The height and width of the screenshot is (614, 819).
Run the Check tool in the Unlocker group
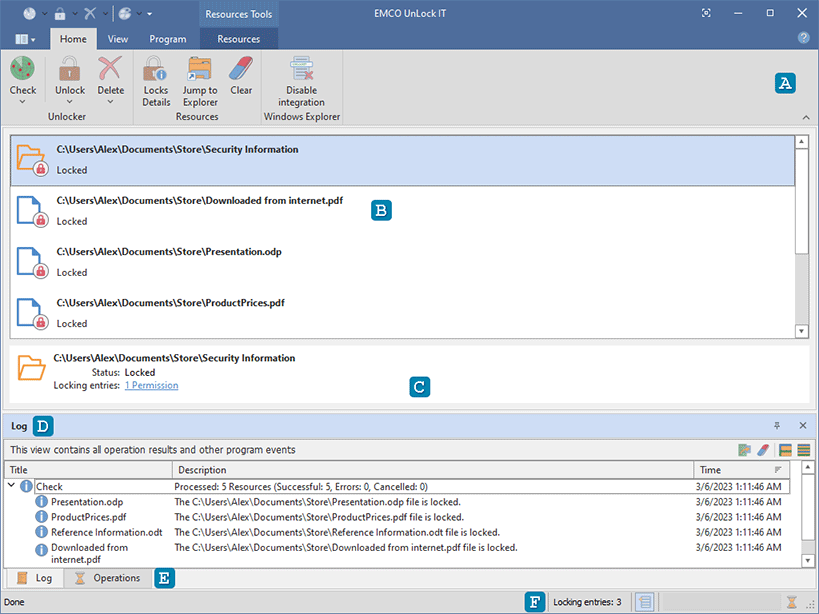click(x=22, y=70)
